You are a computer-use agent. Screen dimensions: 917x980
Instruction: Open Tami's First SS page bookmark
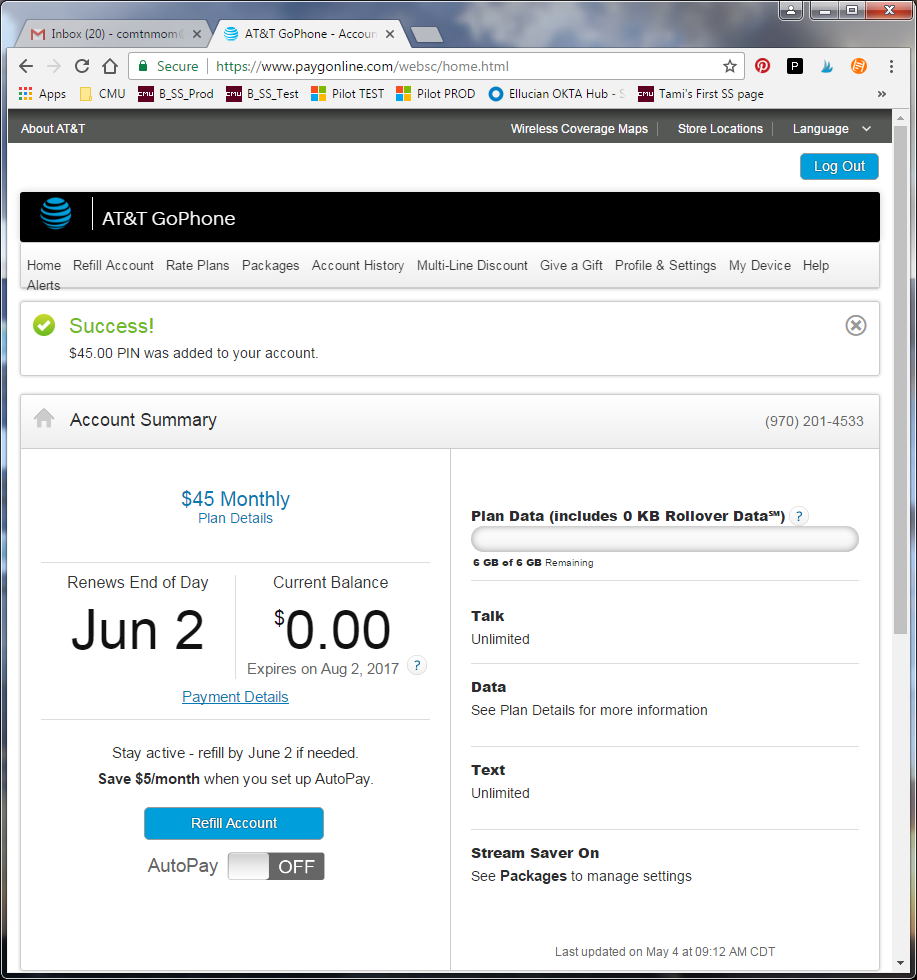(701, 94)
